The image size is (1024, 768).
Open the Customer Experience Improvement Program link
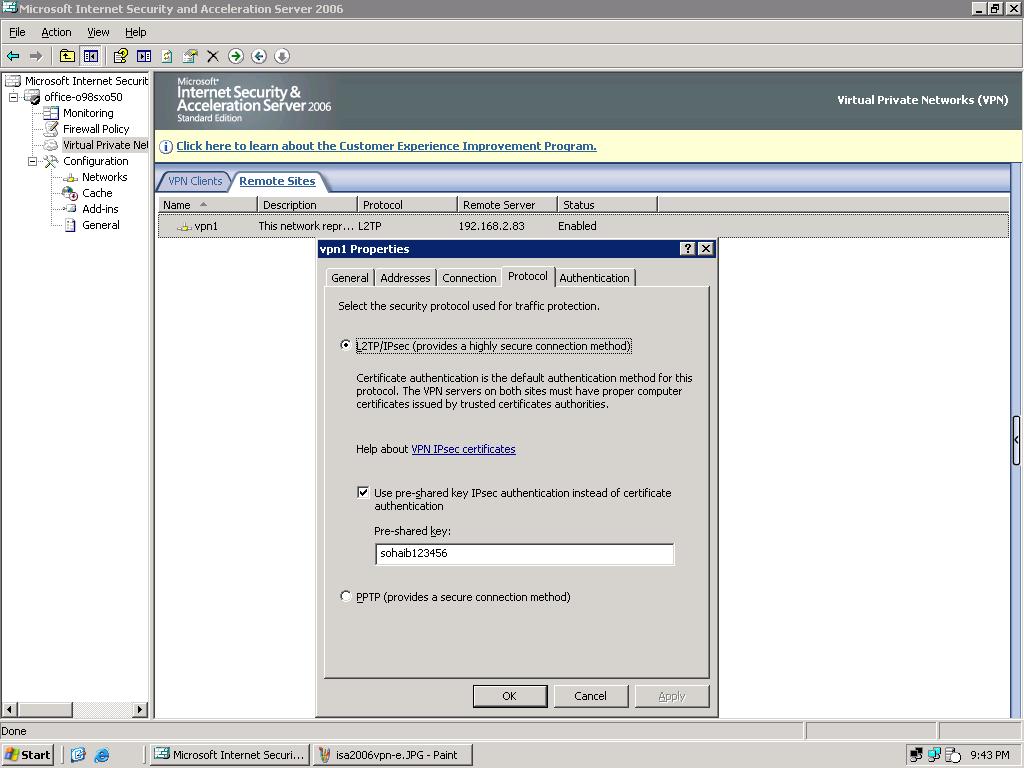point(386,146)
